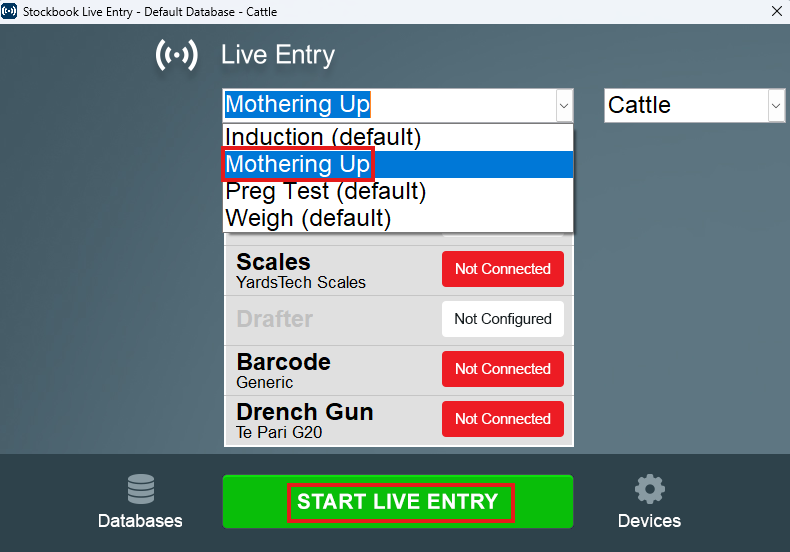Image resolution: width=790 pixels, height=552 pixels.
Task: Open Databases via the database icon
Action: 140,490
